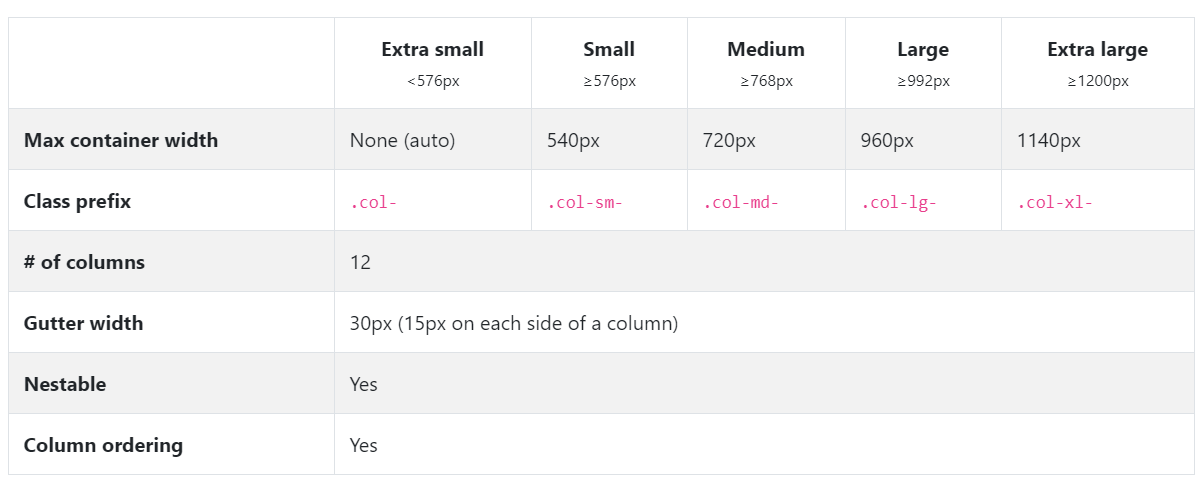Select the Extra large column header

tap(1098, 63)
